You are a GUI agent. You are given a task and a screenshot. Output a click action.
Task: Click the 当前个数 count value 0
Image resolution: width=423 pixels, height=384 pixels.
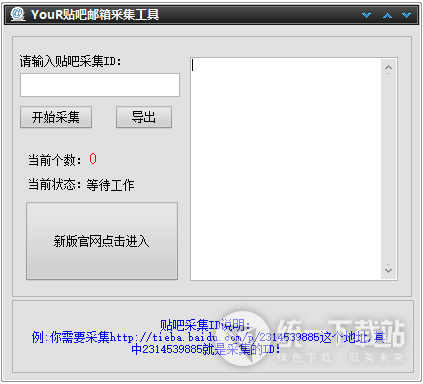click(93, 159)
